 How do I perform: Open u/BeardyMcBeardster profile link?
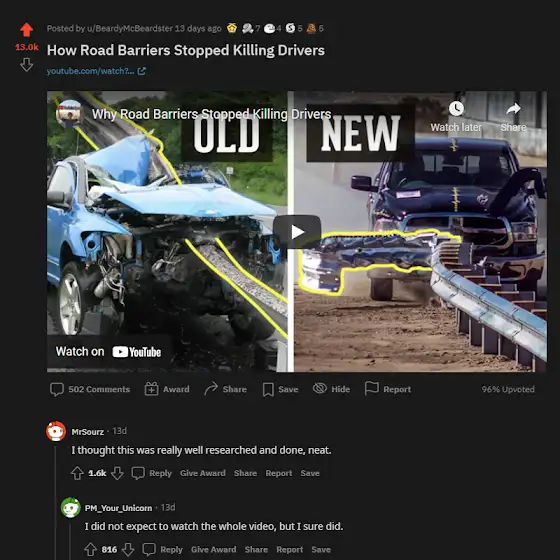130,29
